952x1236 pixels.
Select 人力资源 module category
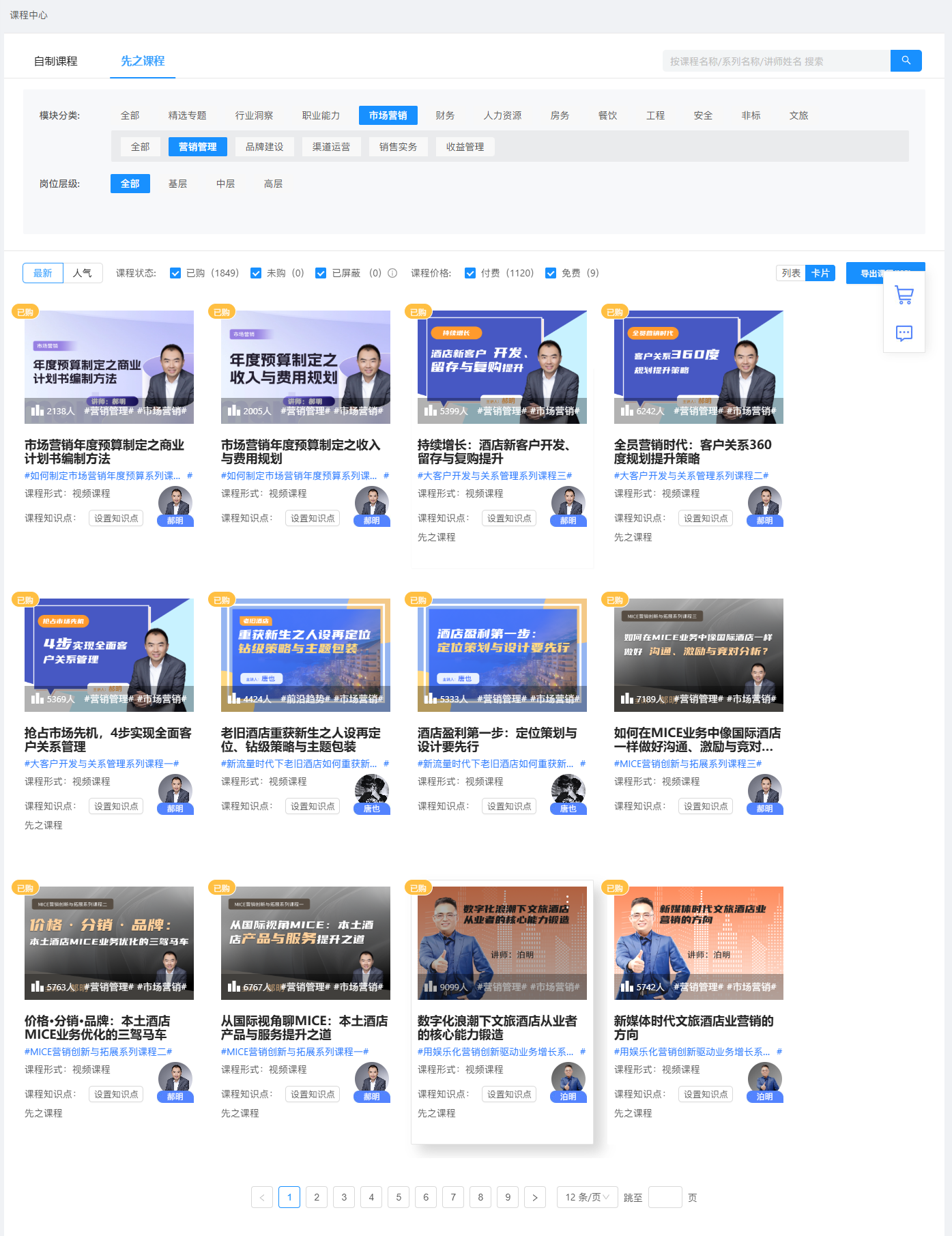(503, 115)
